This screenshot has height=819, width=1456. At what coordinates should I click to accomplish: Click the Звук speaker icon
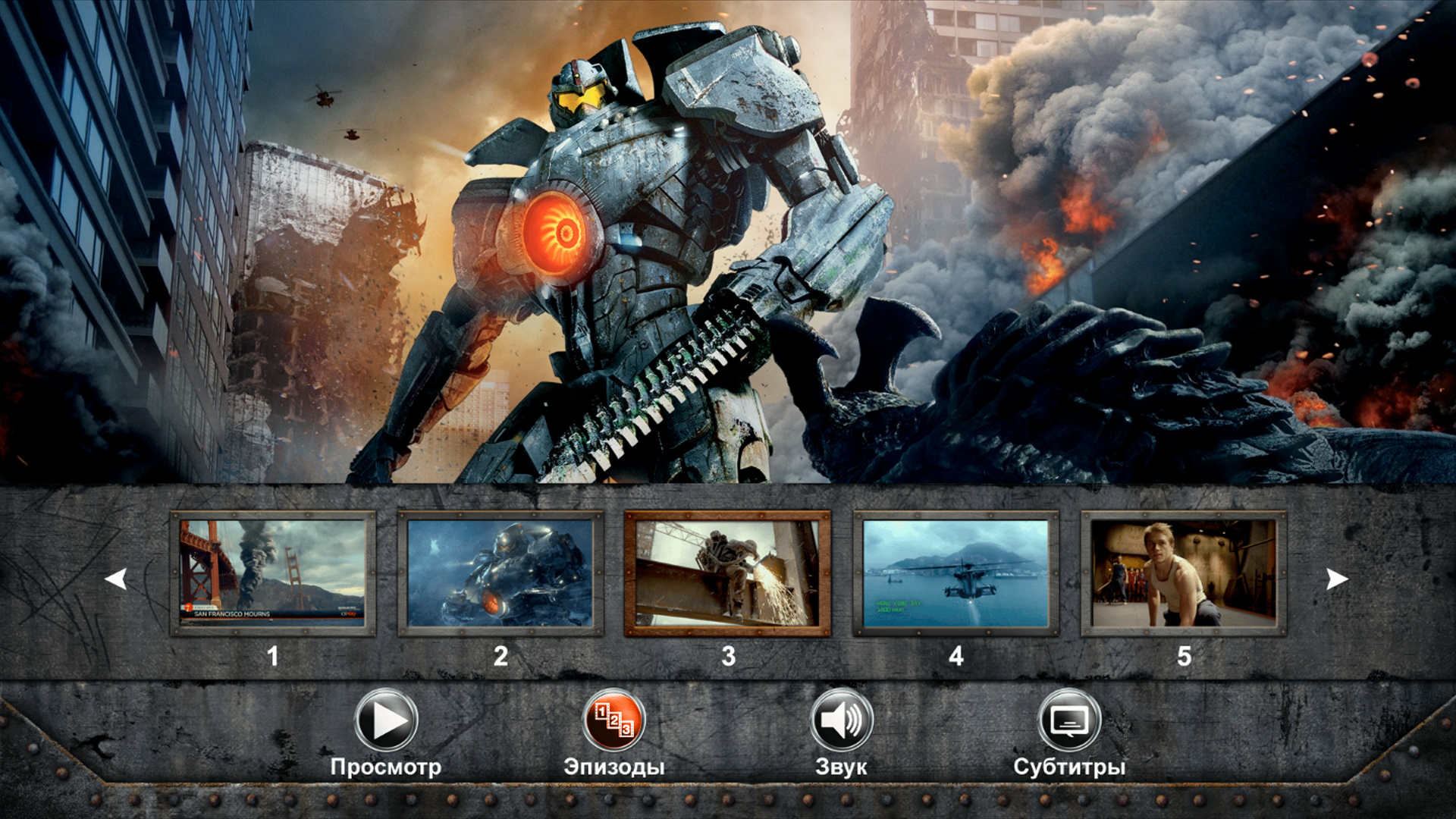(x=841, y=720)
